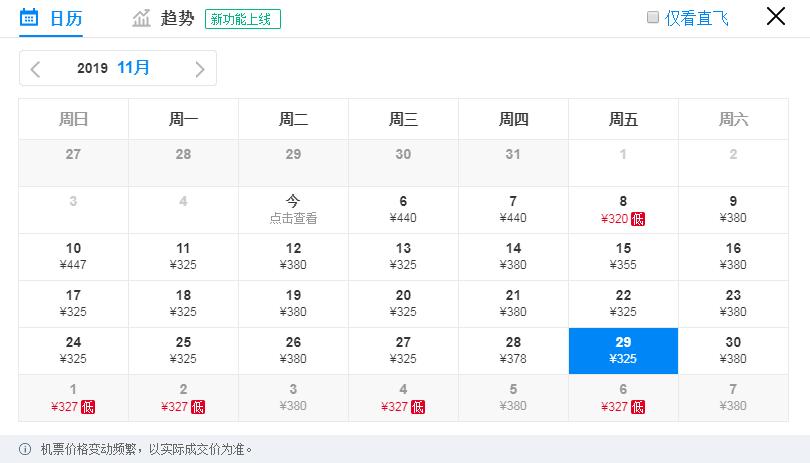Screen dimensions: 810x463
Task: Select December 2 priced ¥327
Action: (x=183, y=398)
